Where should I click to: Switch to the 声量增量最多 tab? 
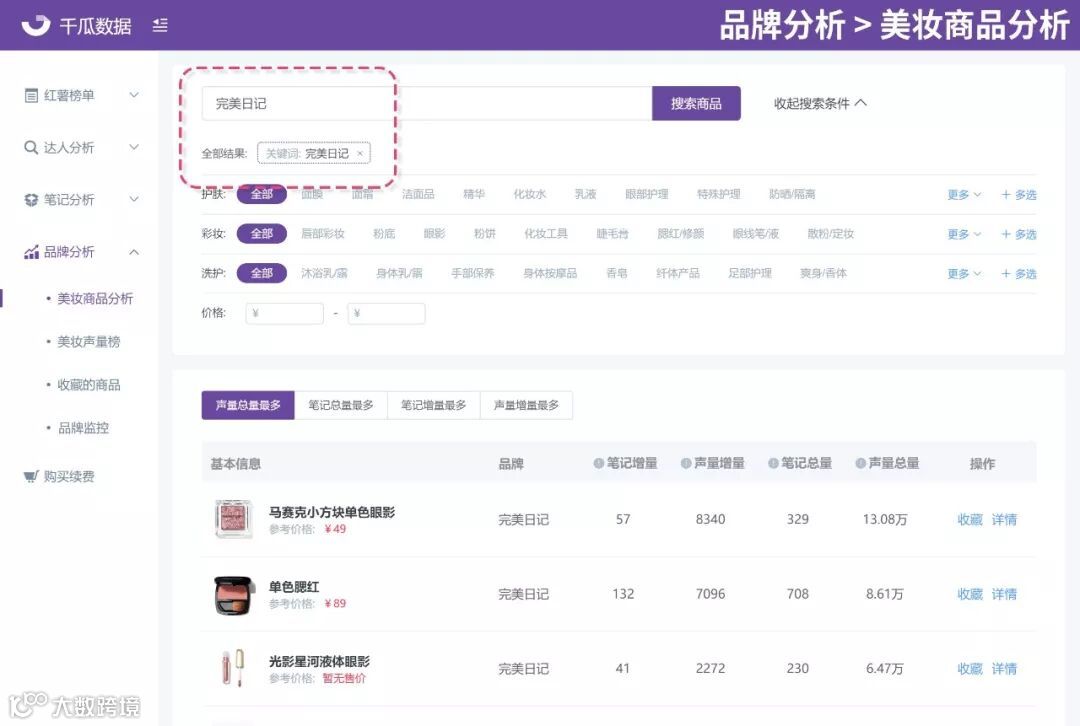coord(526,405)
